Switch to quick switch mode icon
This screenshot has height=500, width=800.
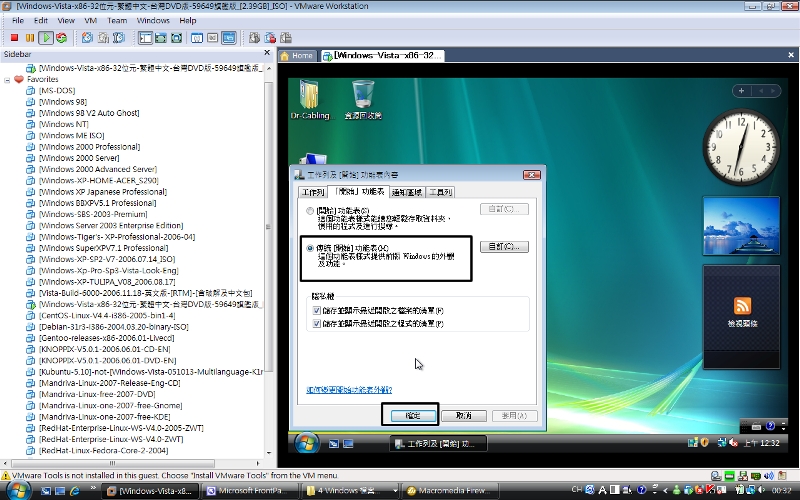[161, 38]
